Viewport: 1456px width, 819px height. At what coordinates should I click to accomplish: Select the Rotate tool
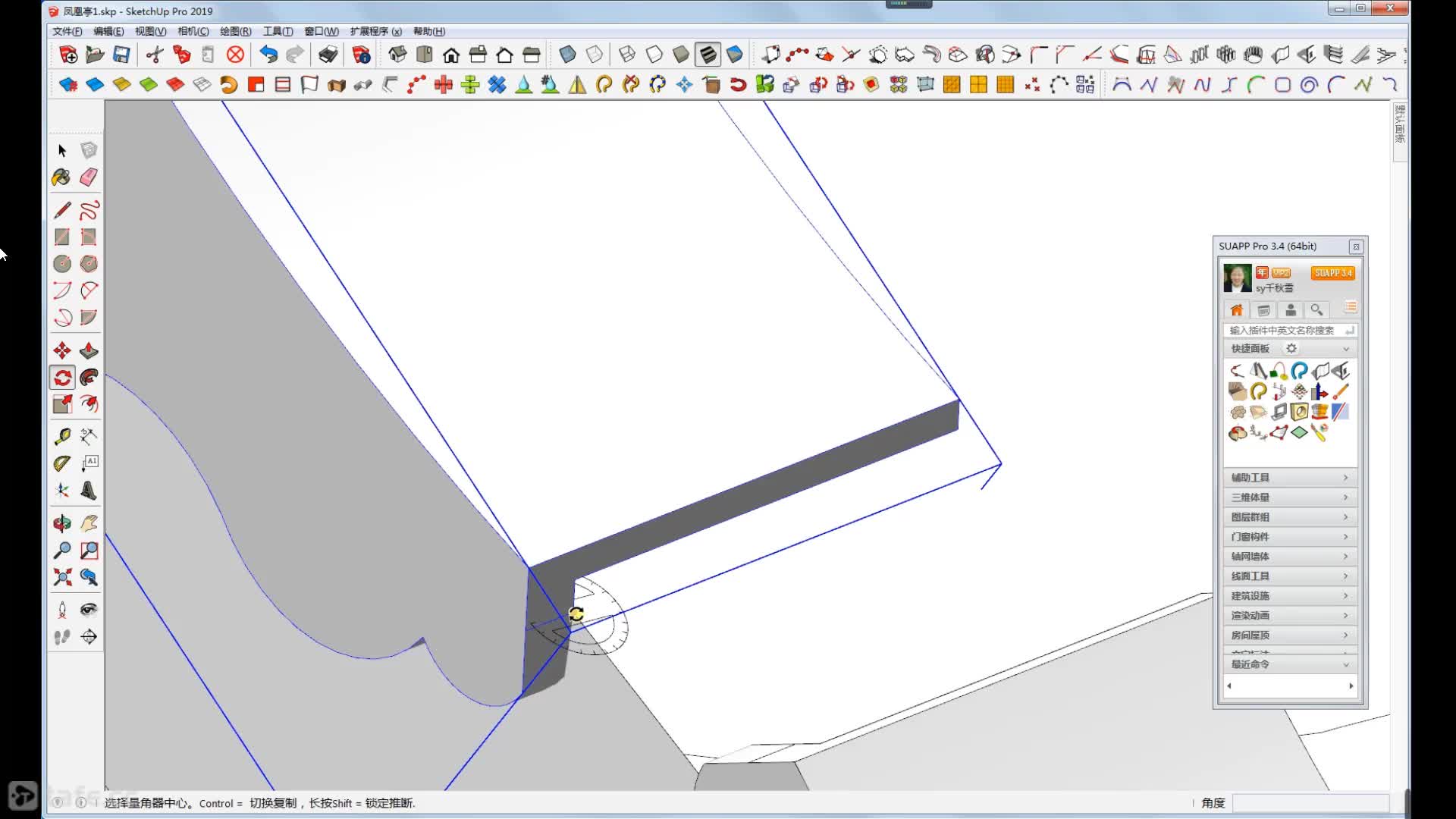click(62, 378)
